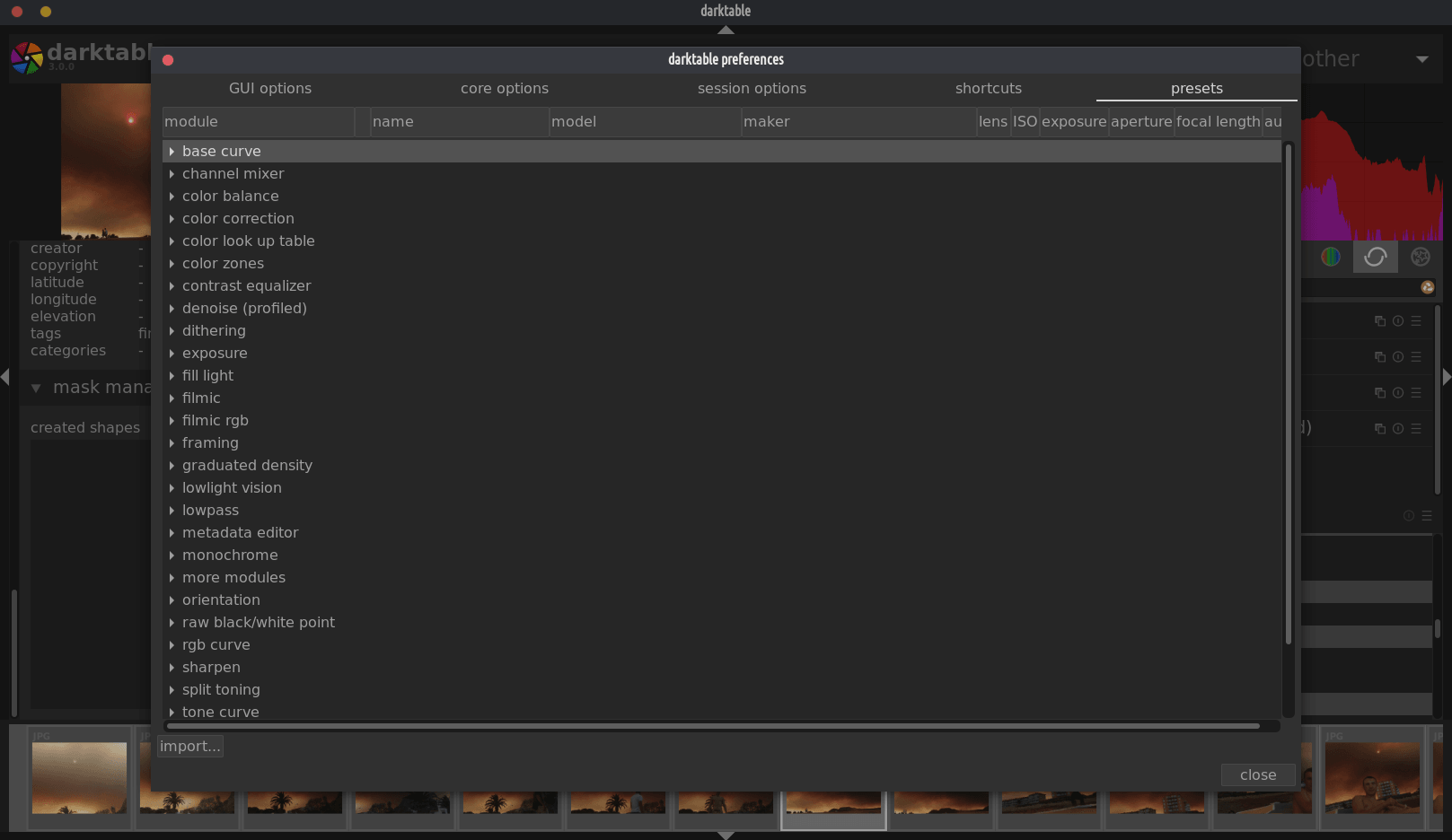Toggle the left panel collapse arrow

pyautogui.click(x=4, y=378)
